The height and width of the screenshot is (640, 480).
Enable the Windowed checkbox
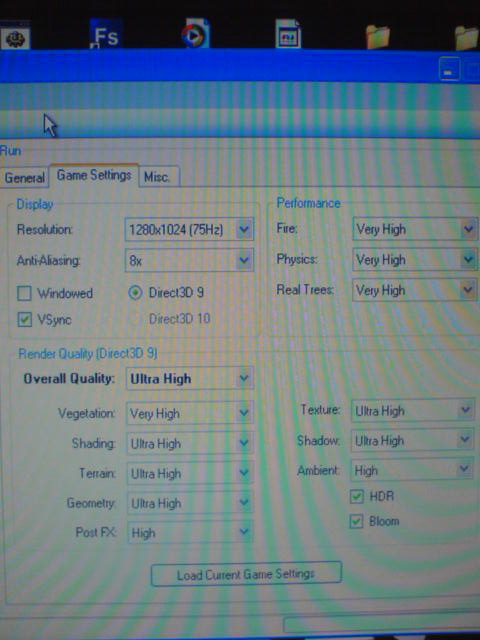coord(24,293)
